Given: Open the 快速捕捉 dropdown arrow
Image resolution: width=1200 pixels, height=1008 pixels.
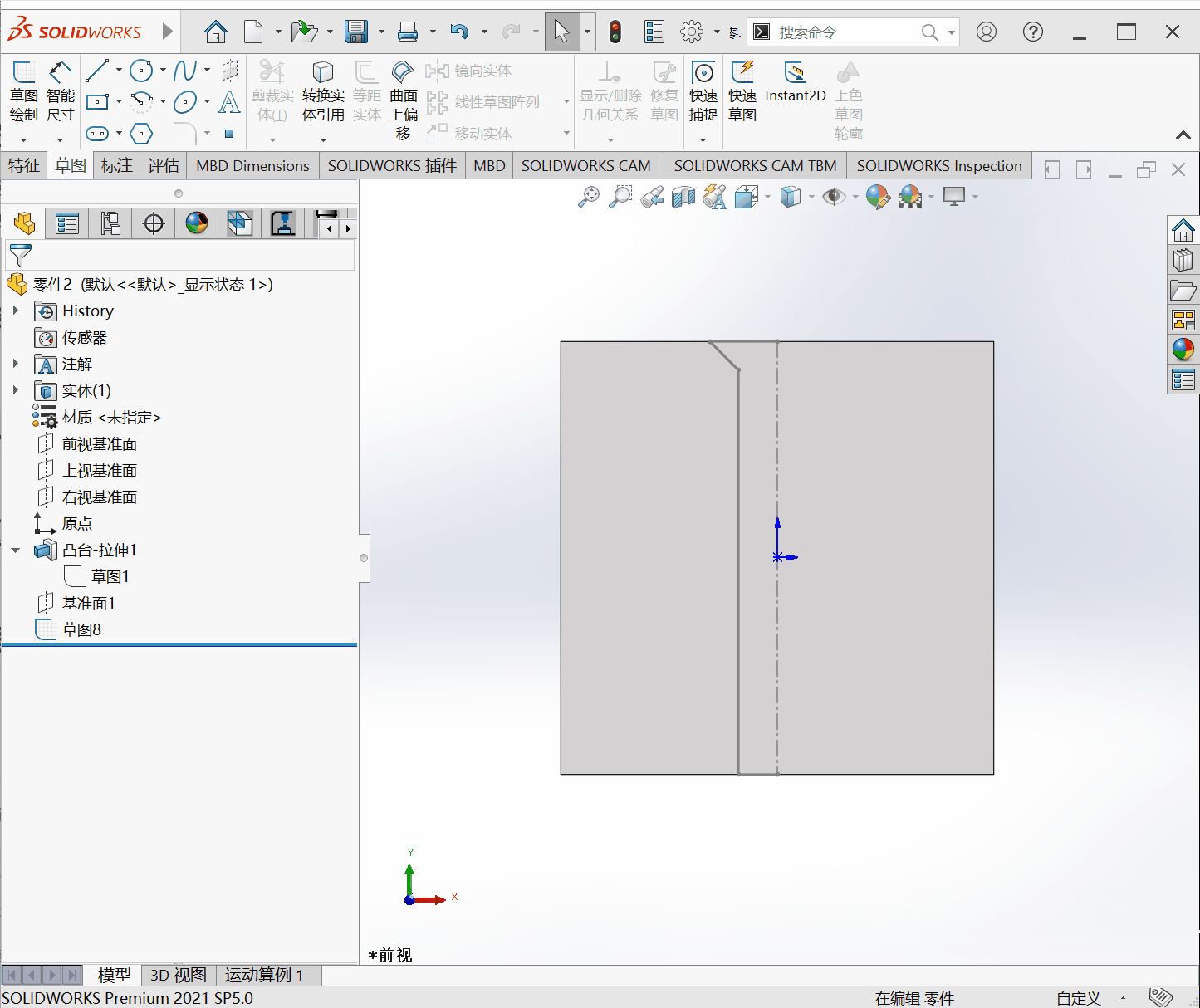Looking at the screenshot, I should pyautogui.click(x=703, y=139).
